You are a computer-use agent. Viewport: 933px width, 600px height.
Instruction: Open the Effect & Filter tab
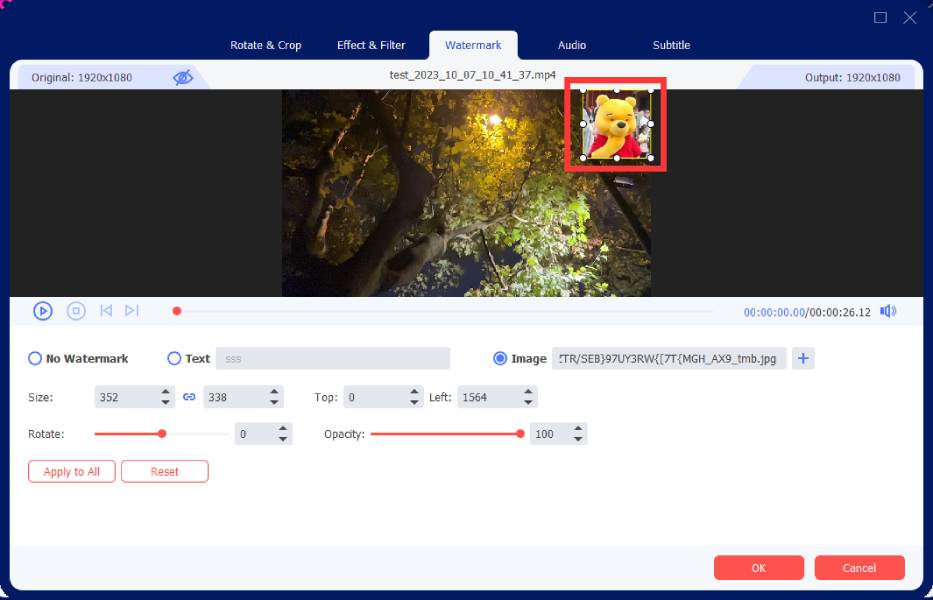pyautogui.click(x=371, y=45)
